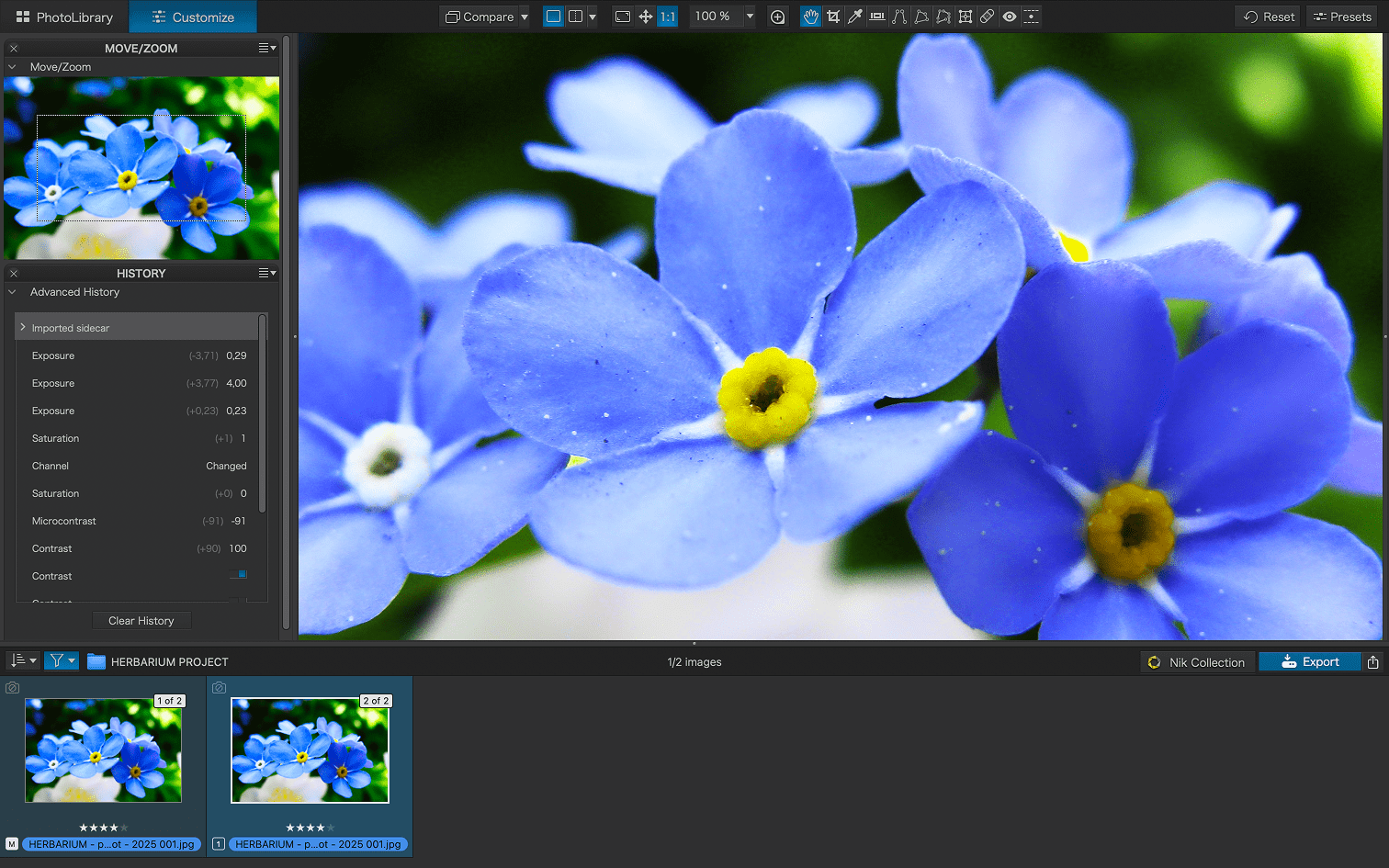Screen dimensions: 1389x868
Task: Select the Exposure 0,23 history step
Action: point(138,411)
